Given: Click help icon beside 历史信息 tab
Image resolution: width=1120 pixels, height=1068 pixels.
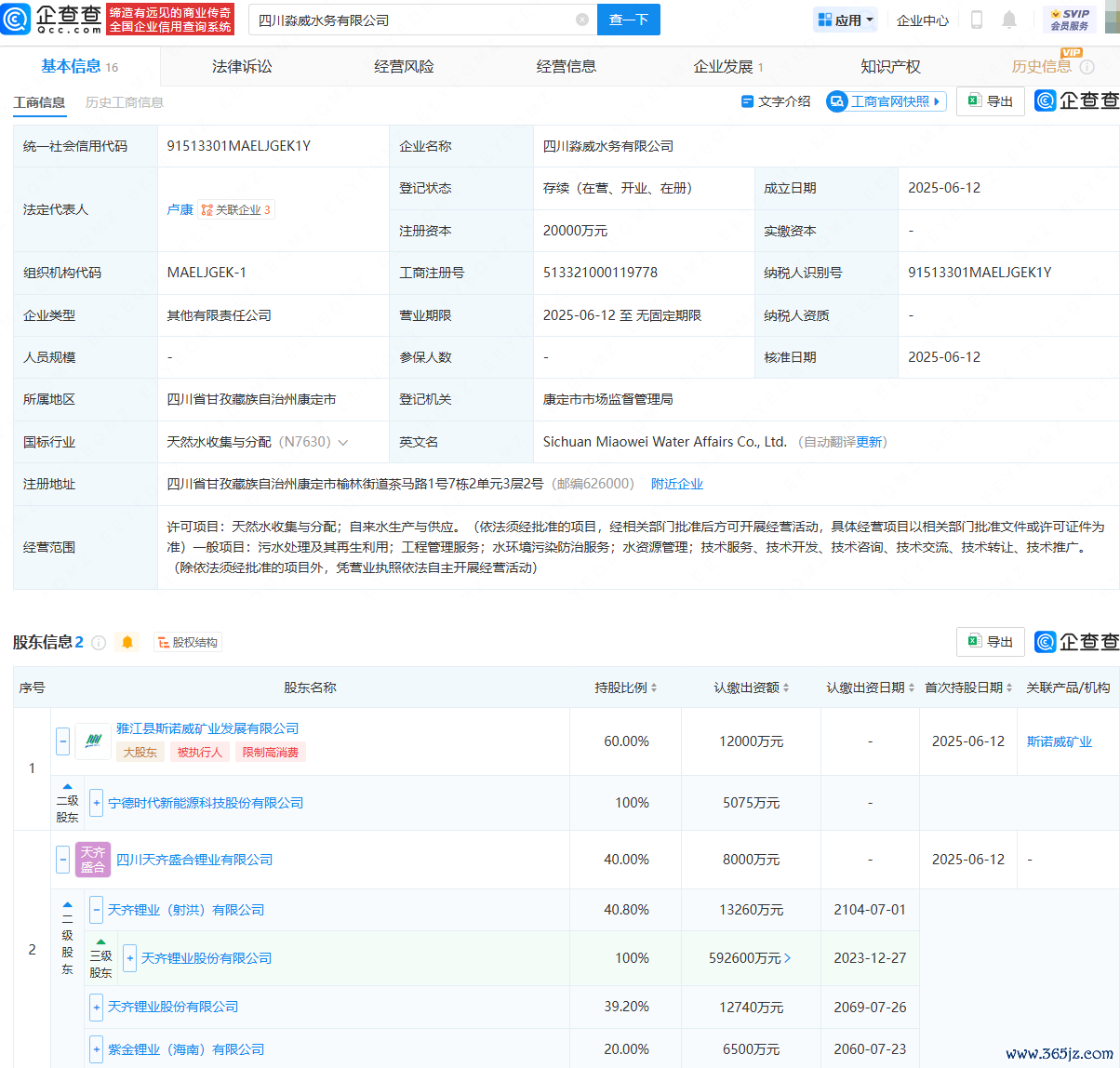Looking at the screenshot, I should pos(1087,67).
